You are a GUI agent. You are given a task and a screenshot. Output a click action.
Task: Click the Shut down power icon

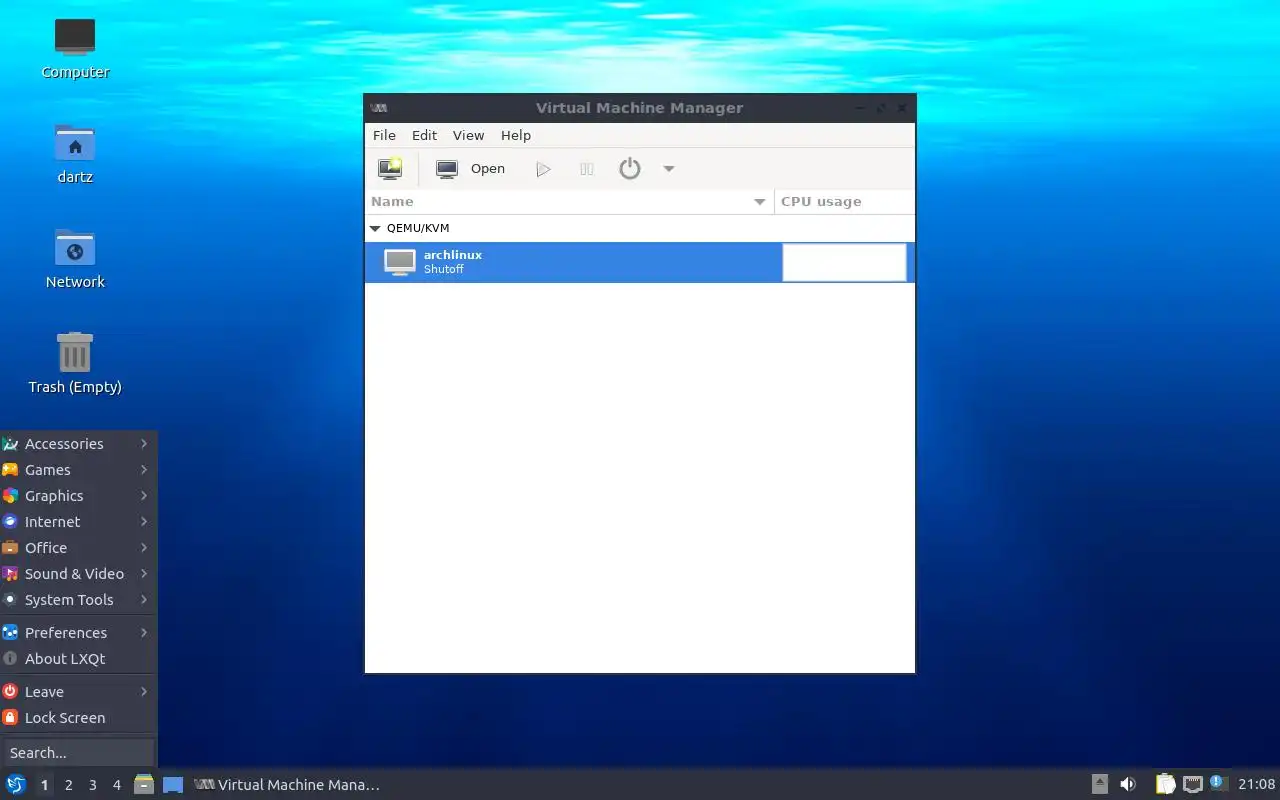[629, 169]
